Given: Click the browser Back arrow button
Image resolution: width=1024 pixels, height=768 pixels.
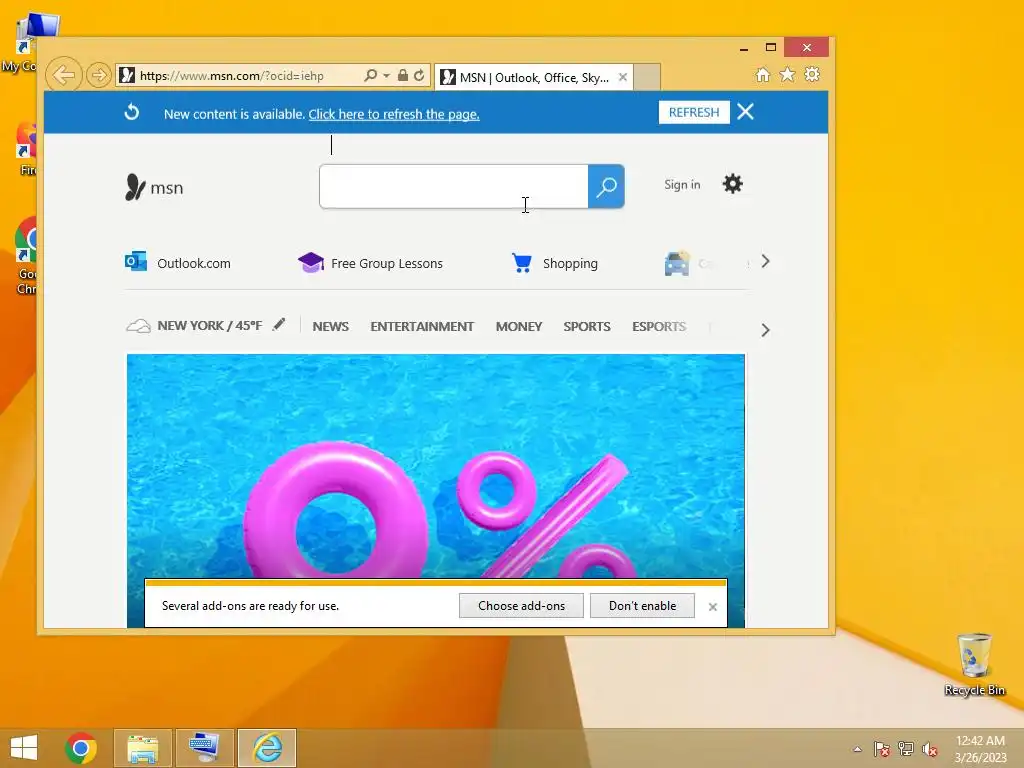Looking at the screenshot, I should 64,75.
